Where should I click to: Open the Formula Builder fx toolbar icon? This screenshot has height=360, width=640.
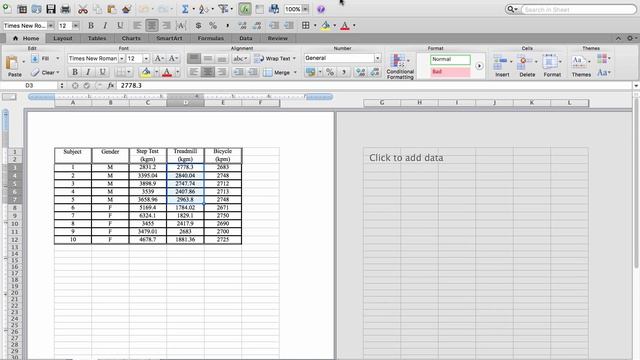[245, 9]
